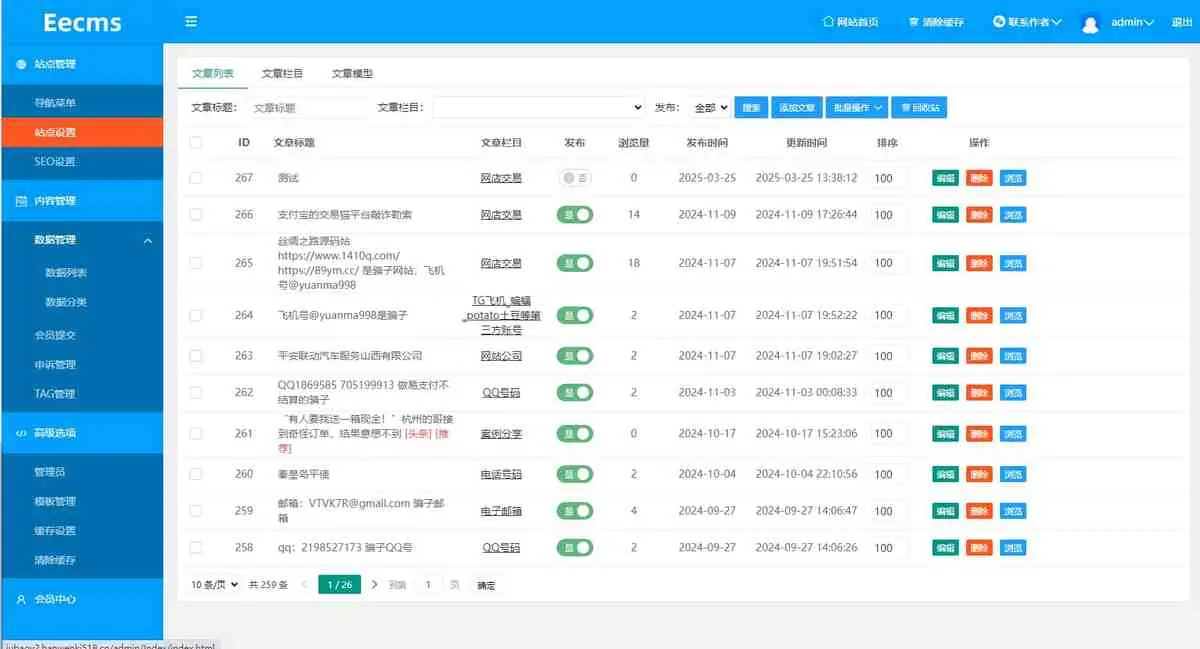Check the select-all checkbox in table header
The image size is (1200, 649).
click(x=196, y=142)
